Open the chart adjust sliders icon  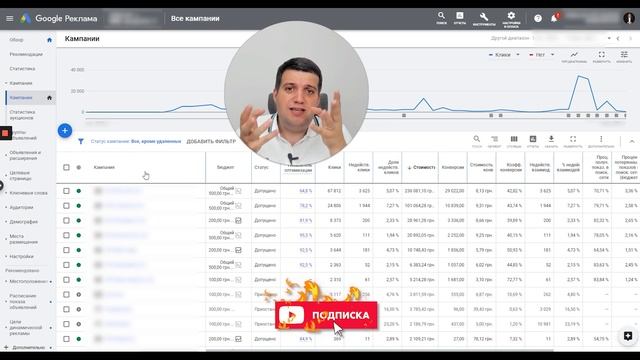pos(624,56)
